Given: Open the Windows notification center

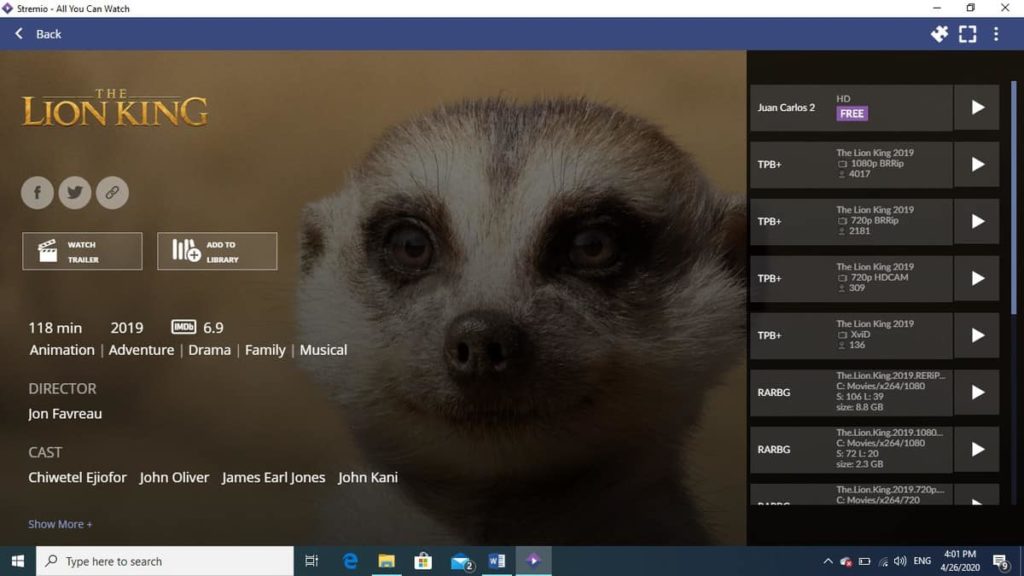Looking at the screenshot, I should click(x=1000, y=561).
